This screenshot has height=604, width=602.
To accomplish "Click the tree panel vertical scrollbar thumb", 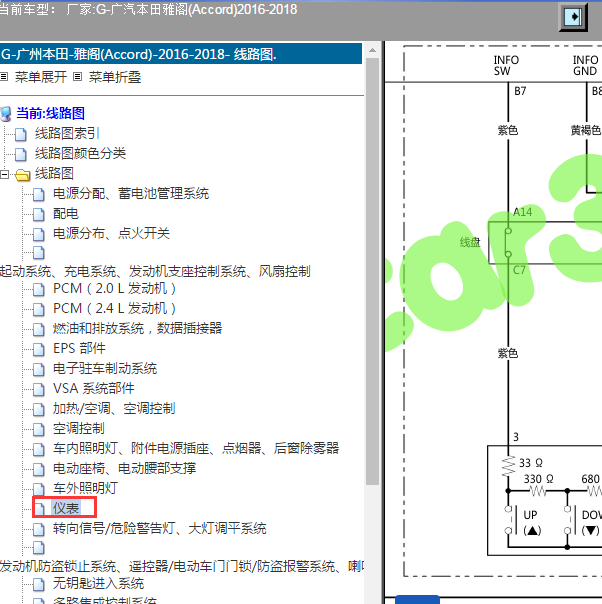I will (372, 271).
